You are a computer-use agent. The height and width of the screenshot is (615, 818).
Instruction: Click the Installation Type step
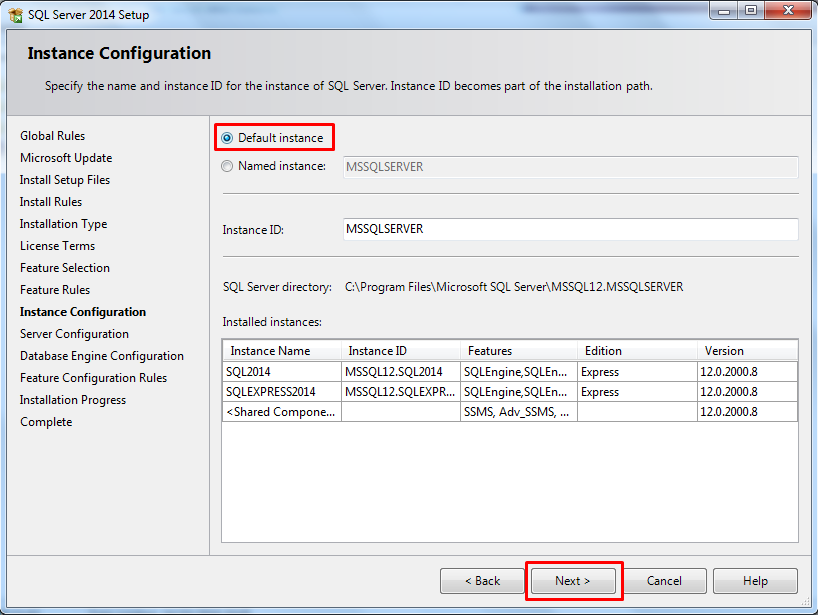click(63, 224)
